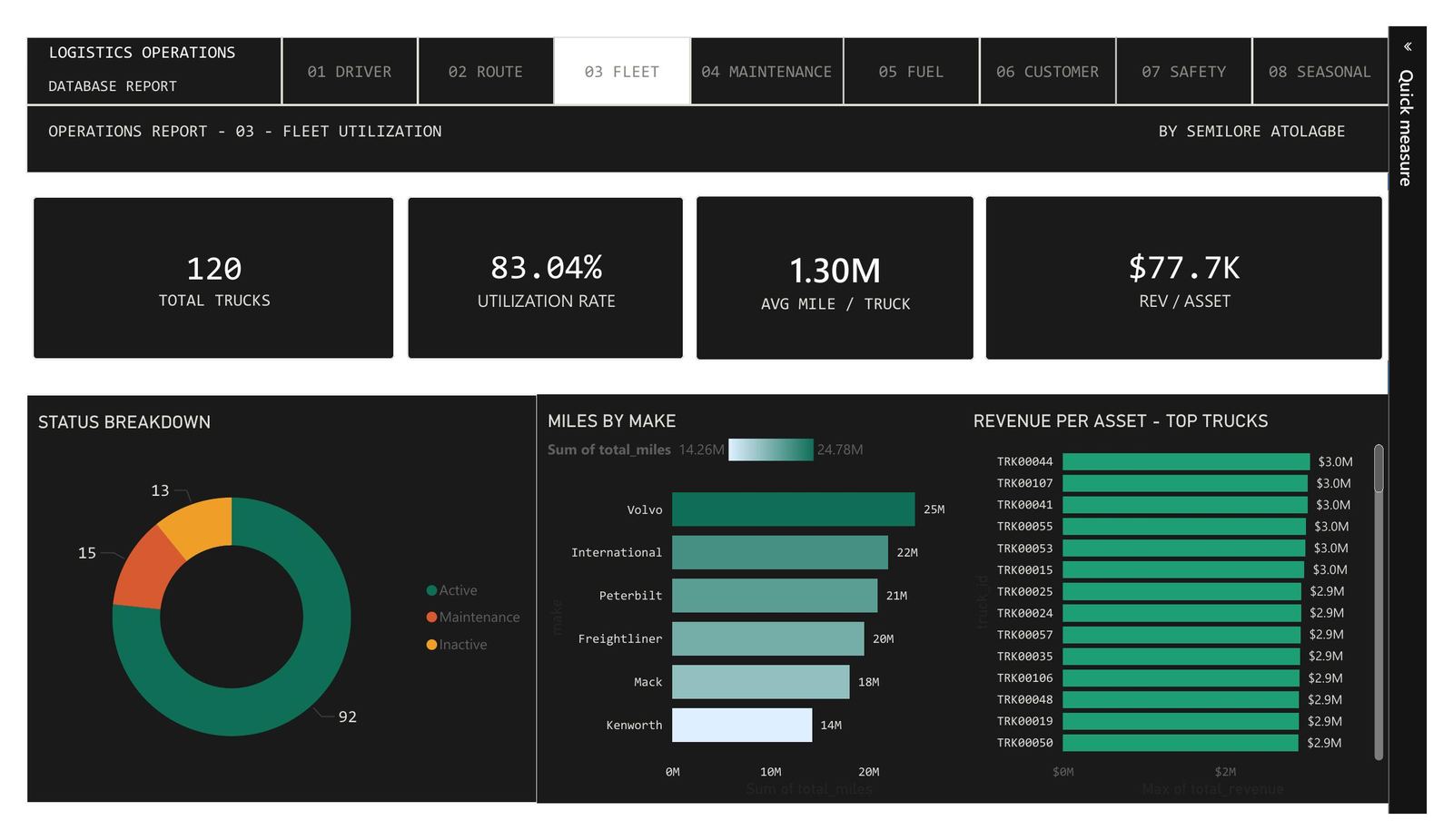Click the 24.78M legend maximum value
Image resolution: width=1453 pixels, height=840 pixels.
coord(840,450)
